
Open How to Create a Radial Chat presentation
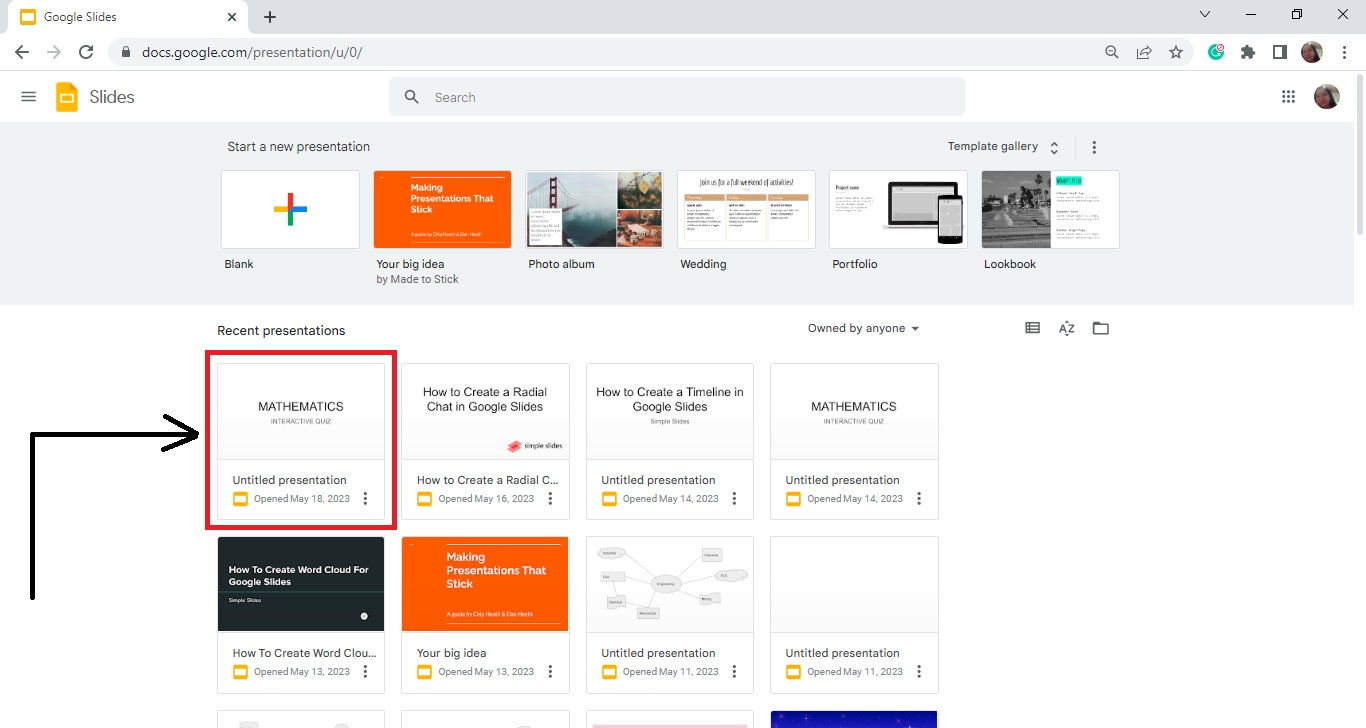pos(485,412)
